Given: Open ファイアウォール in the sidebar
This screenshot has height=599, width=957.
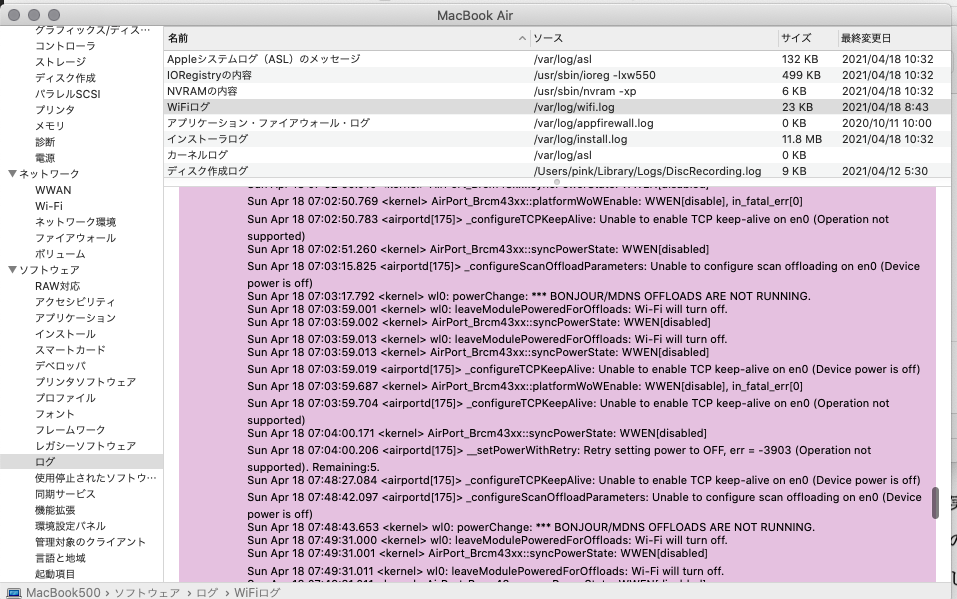Looking at the screenshot, I should [75, 238].
